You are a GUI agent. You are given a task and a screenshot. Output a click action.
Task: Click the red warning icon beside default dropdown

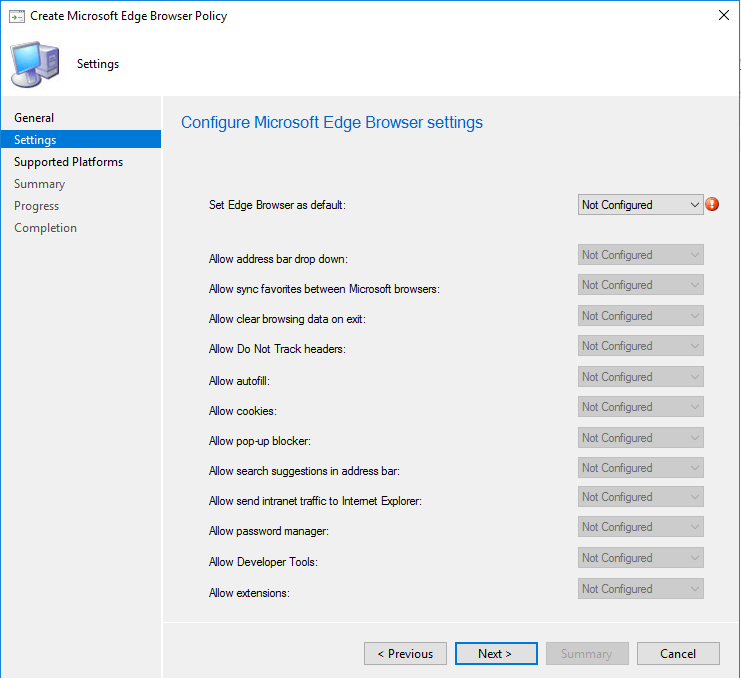[712, 205]
